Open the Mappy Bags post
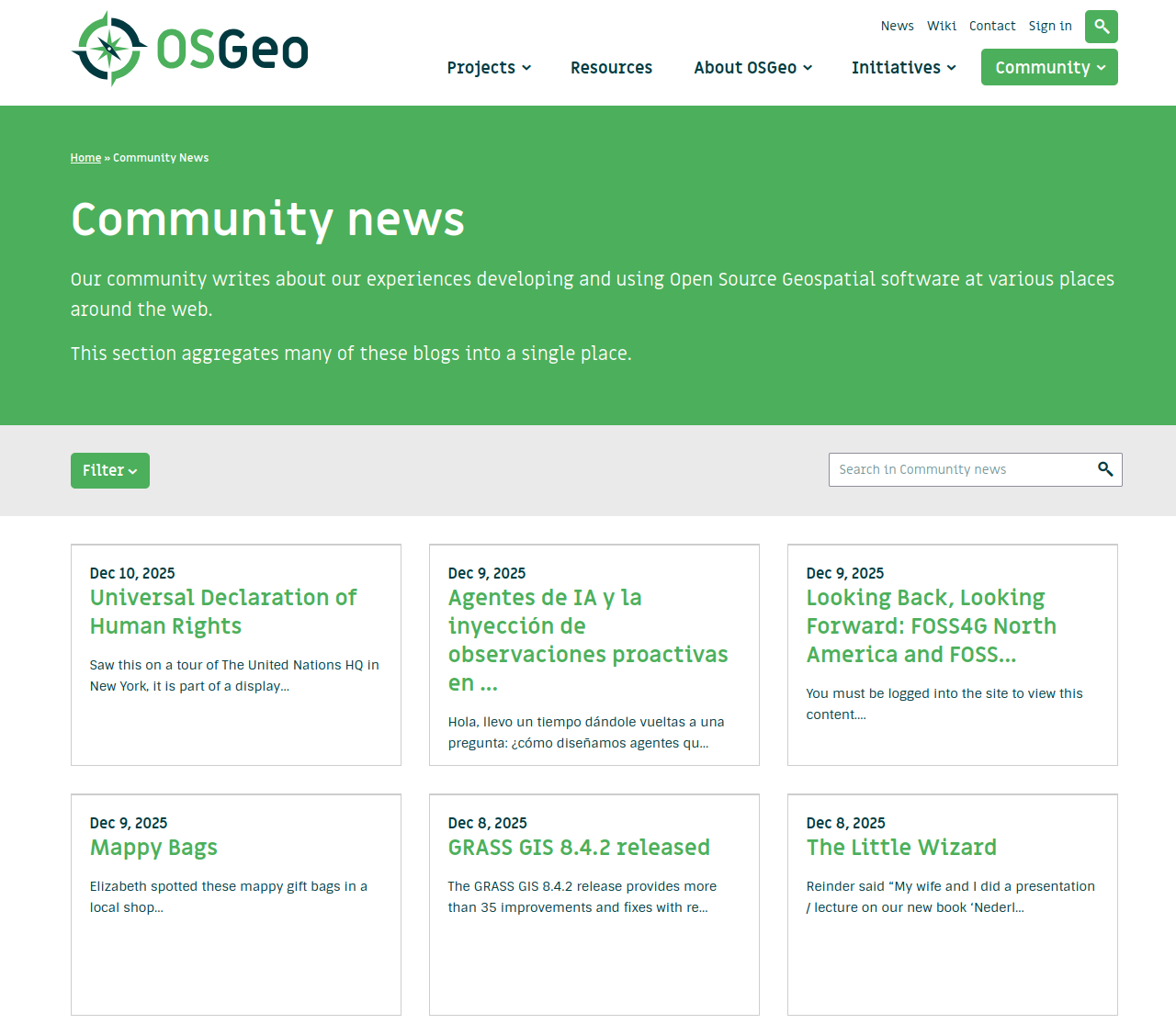The image size is (1176, 1024). click(153, 848)
